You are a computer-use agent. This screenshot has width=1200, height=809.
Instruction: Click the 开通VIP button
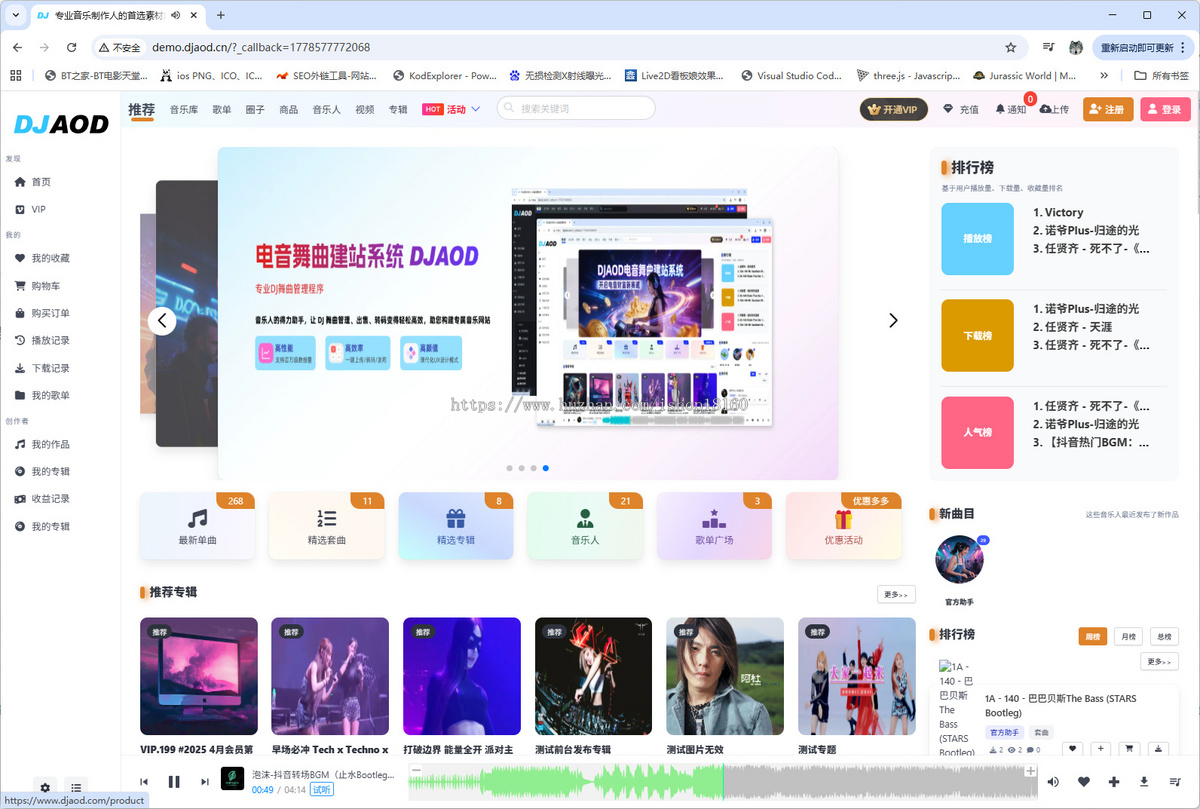(x=893, y=109)
